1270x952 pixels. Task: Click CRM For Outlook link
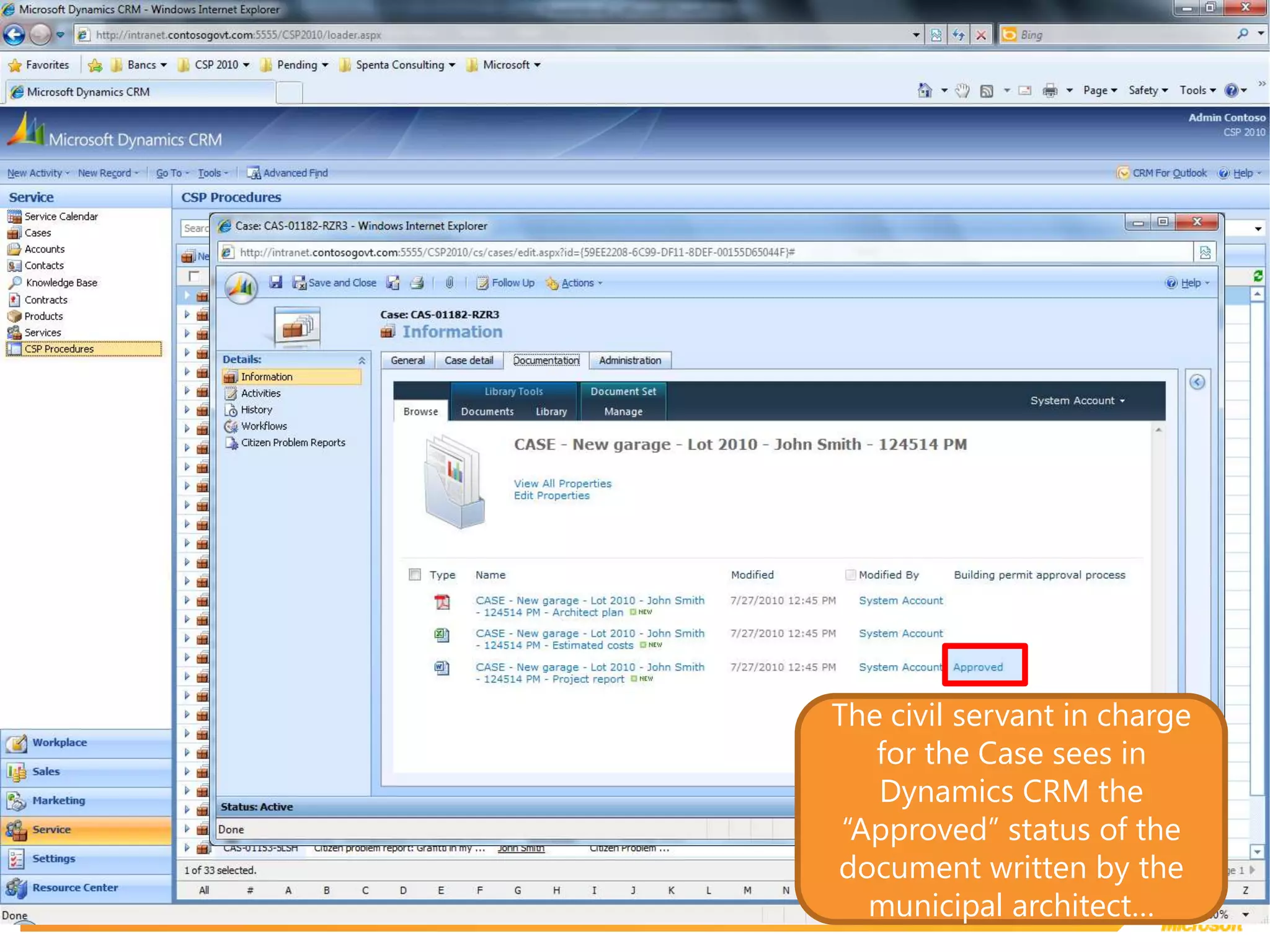click(x=1161, y=173)
